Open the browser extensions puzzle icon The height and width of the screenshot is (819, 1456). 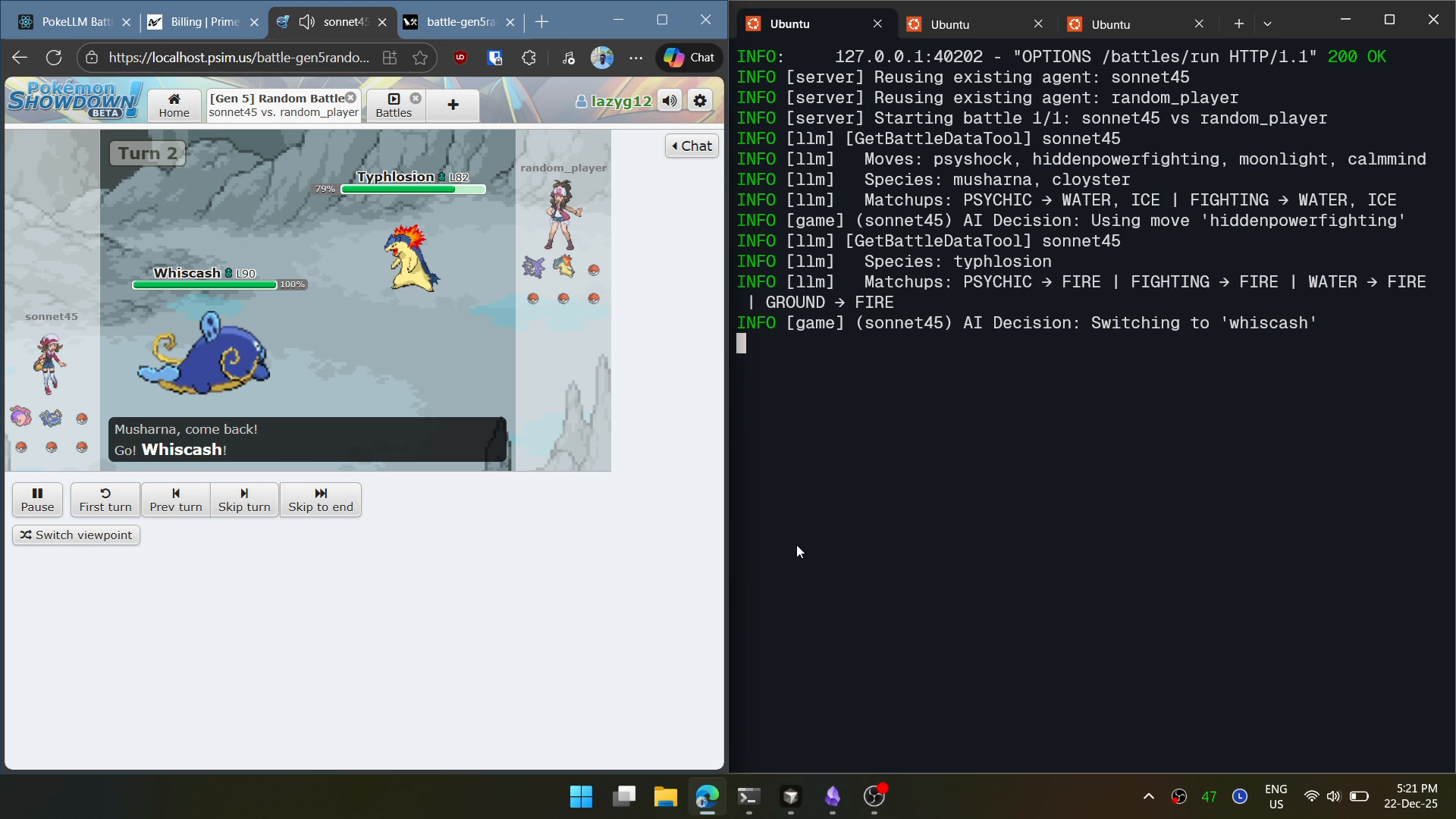(x=529, y=58)
